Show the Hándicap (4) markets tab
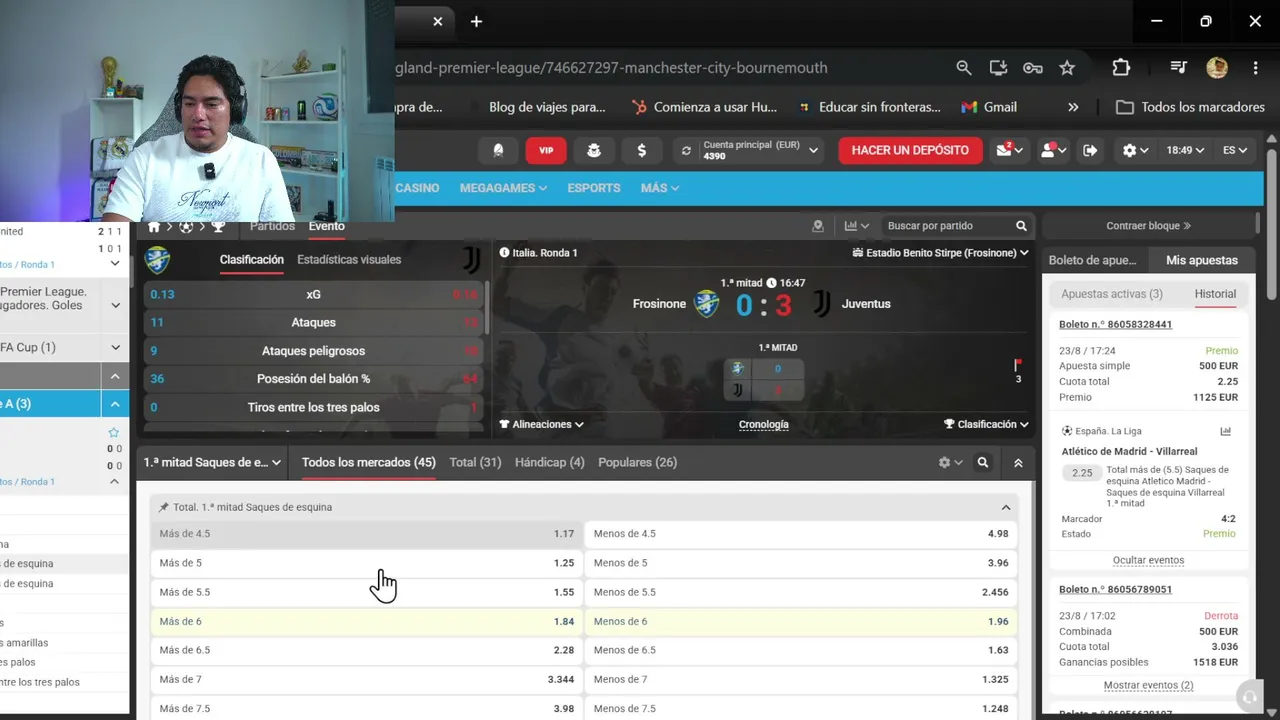1280x720 pixels. pos(550,462)
